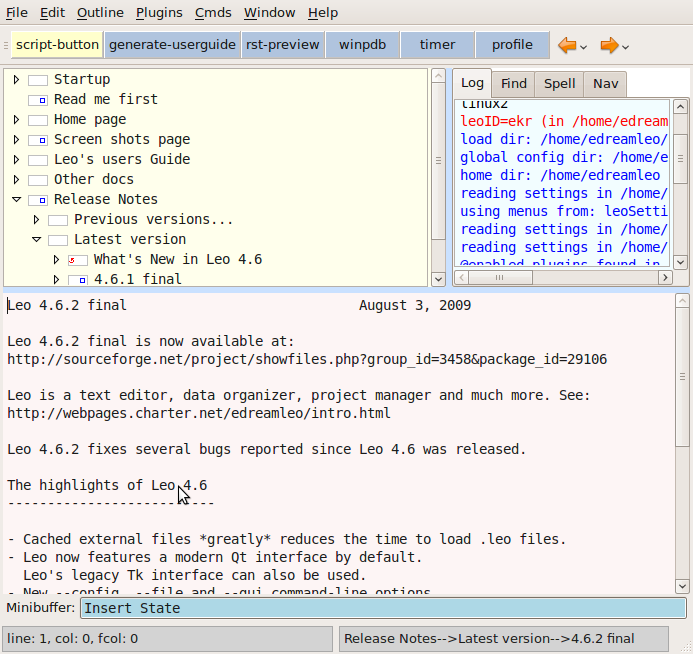The image size is (693, 654).
Task: Click the log pane scroll up arrow
Action: (x=680, y=106)
